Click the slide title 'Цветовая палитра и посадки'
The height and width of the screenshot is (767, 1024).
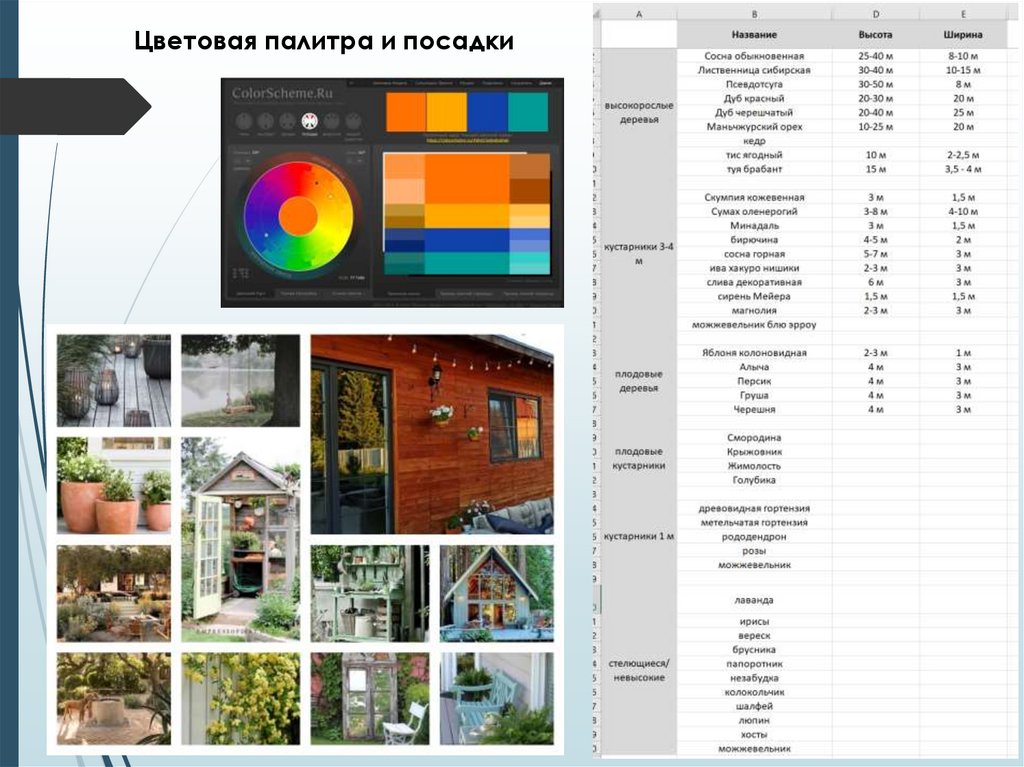point(324,41)
